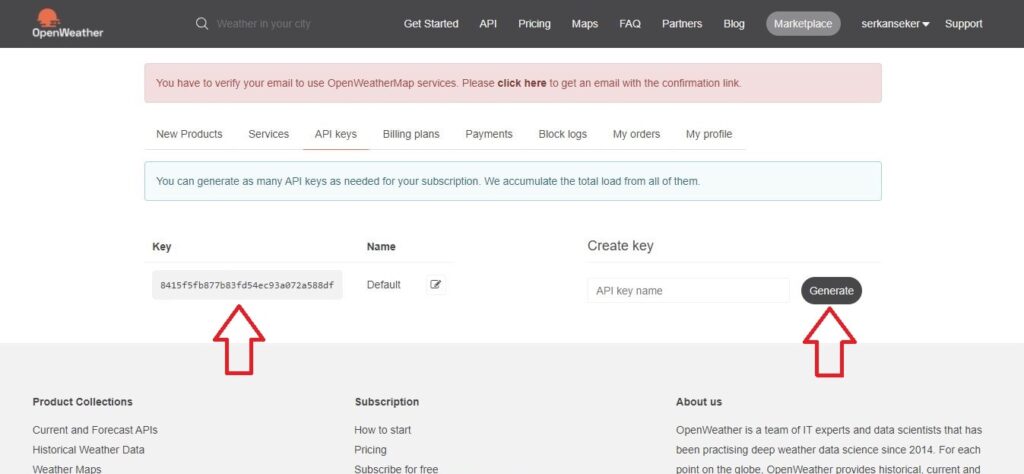This screenshot has height=474, width=1024.
Task: Select the API key 8415f5fb877b83fd54ec93a072a588df
Action: point(247,285)
